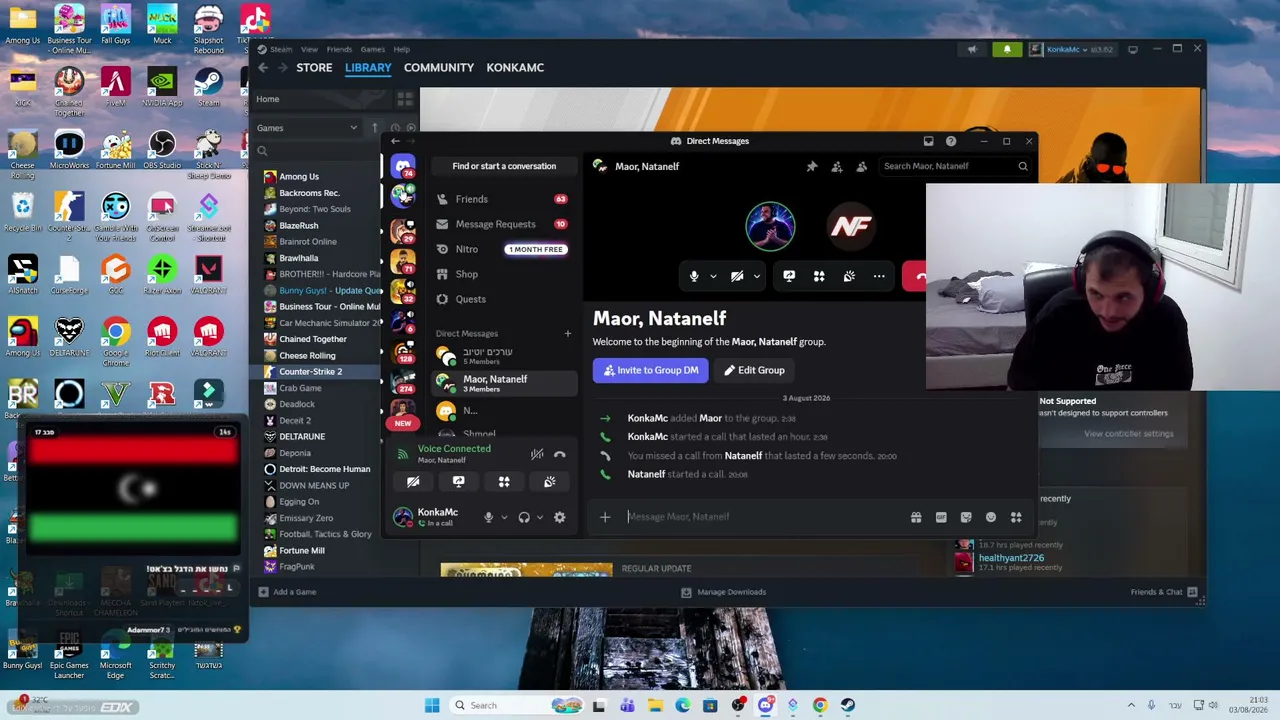Deafen headphones in Discord user panel

point(524,517)
